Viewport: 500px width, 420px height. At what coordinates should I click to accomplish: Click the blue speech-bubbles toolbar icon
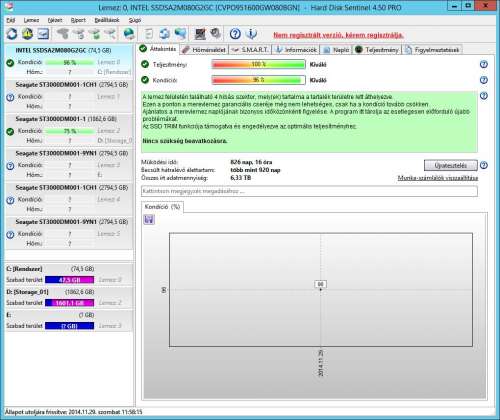180,34
